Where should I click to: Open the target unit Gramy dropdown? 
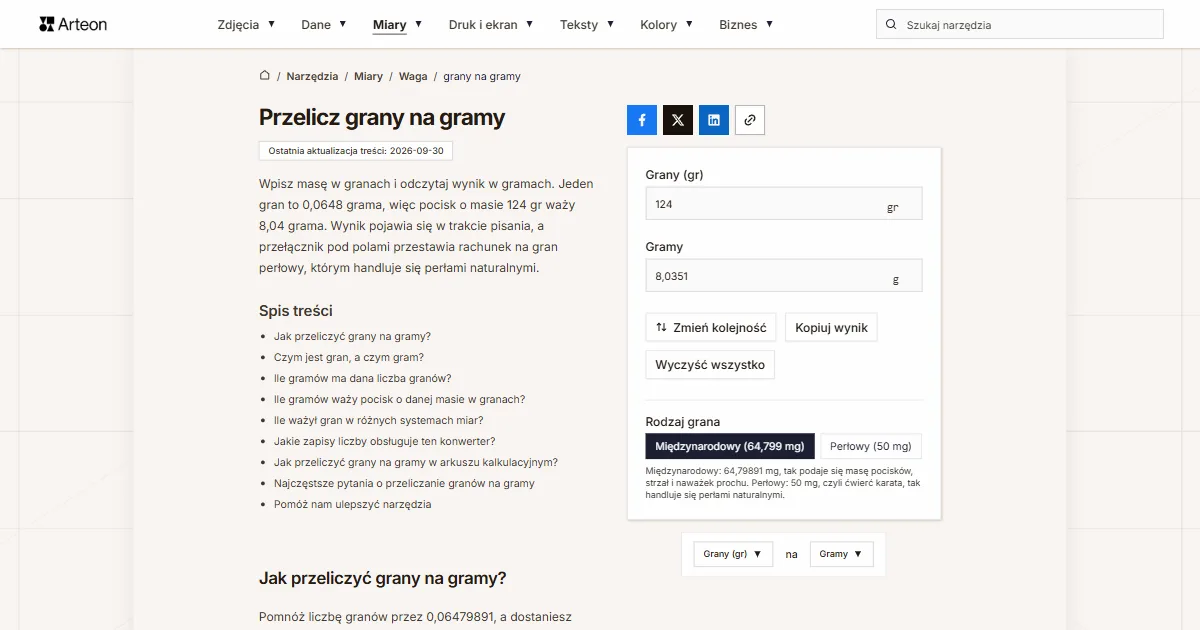click(841, 554)
